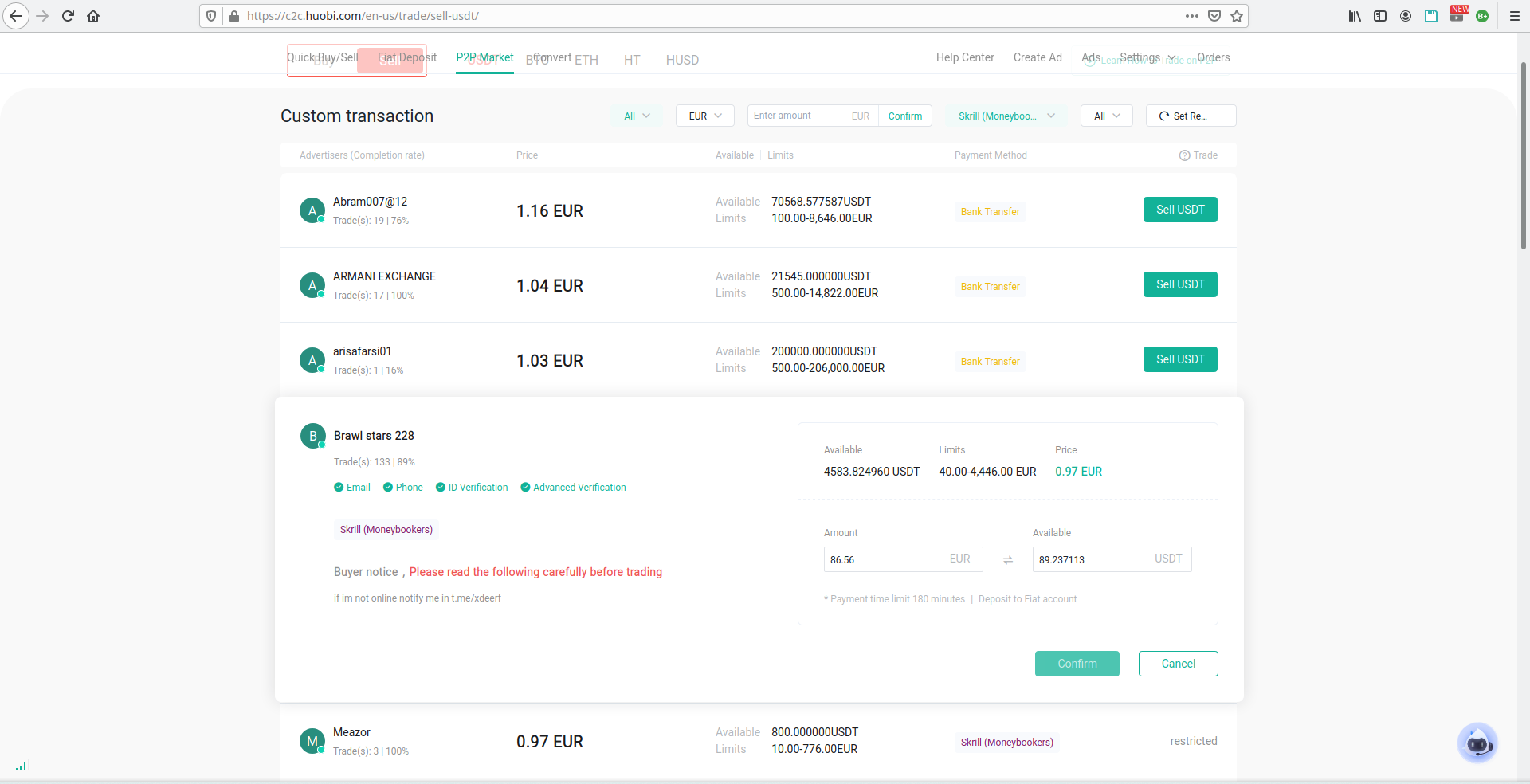Open the teal save extension icon
The width and height of the screenshot is (1530, 784).
[x=1431, y=16]
